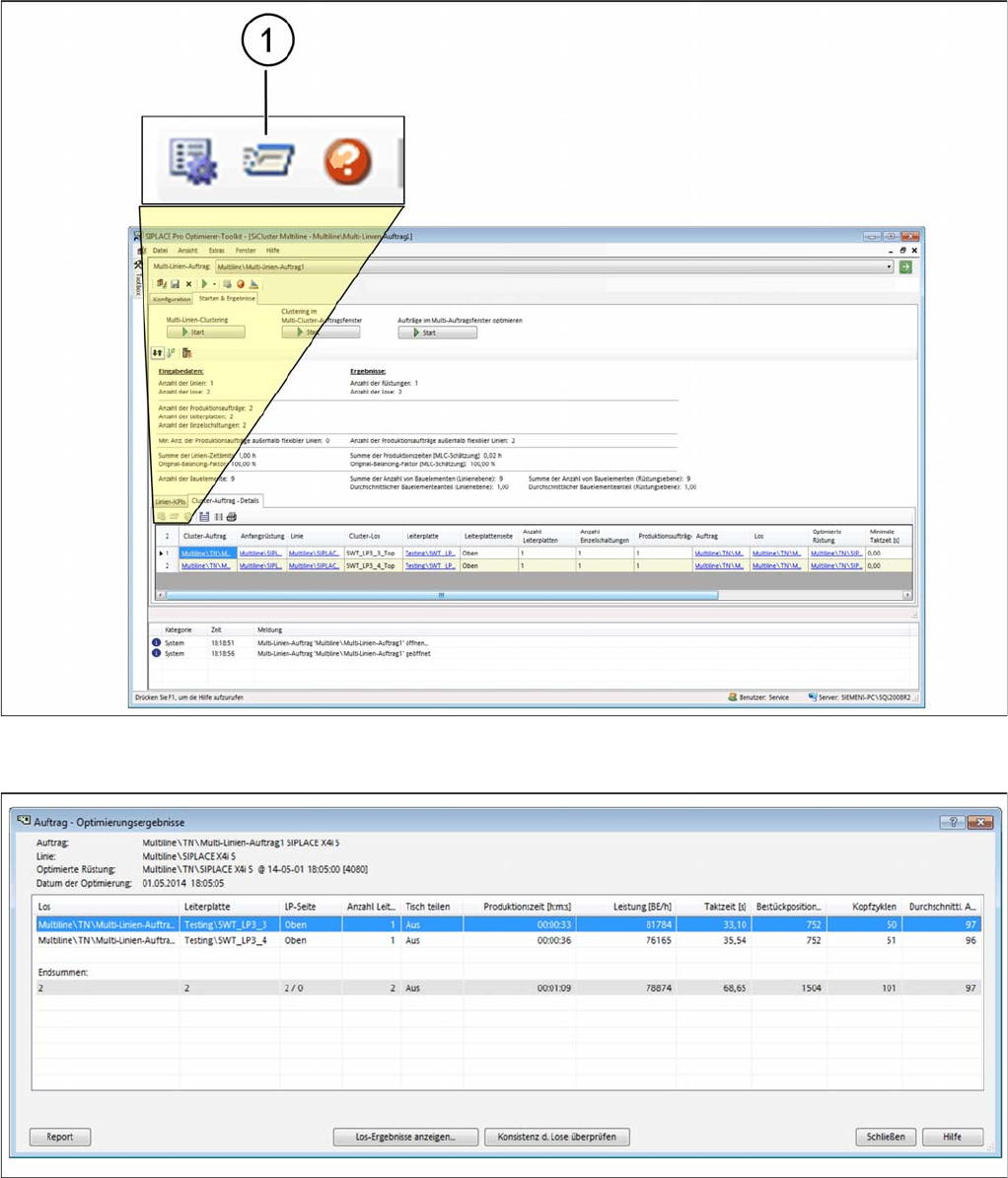
Task: Click the gray icon left of red ball
Action: click(x=228, y=284)
